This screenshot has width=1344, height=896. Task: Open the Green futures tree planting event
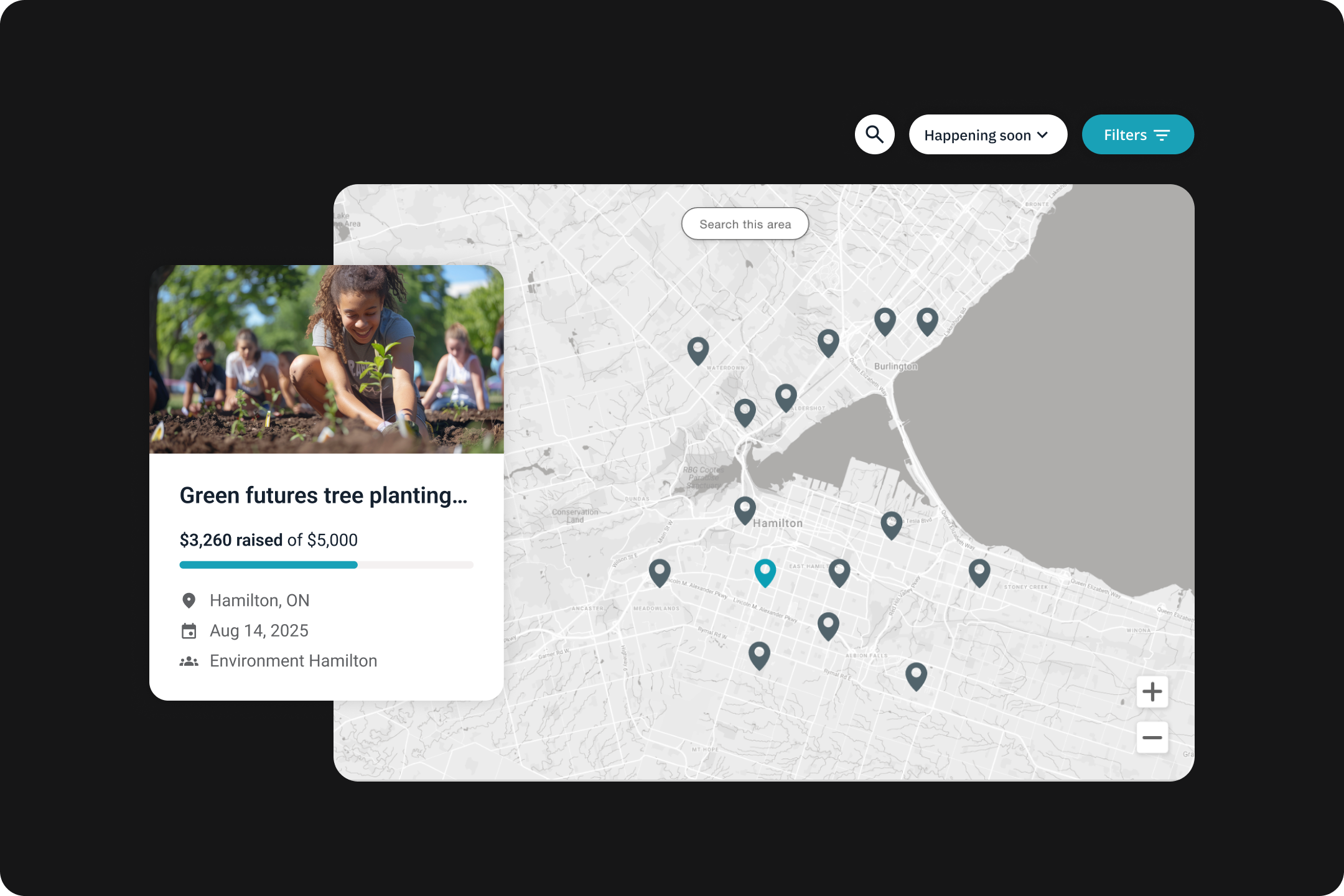pos(325,495)
